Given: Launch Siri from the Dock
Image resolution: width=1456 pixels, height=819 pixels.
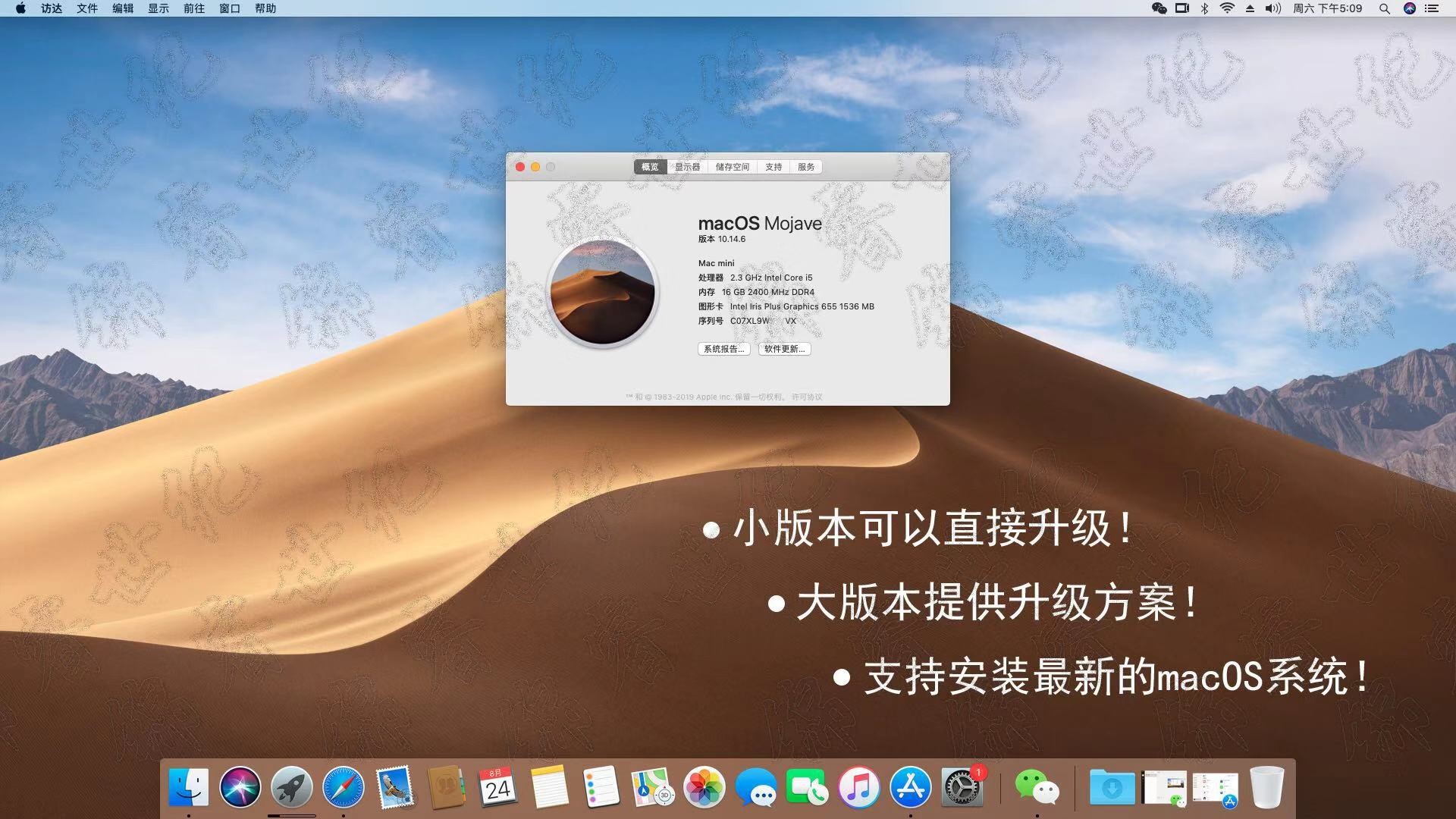Looking at the screenshot, I should (x=240, y=787).
